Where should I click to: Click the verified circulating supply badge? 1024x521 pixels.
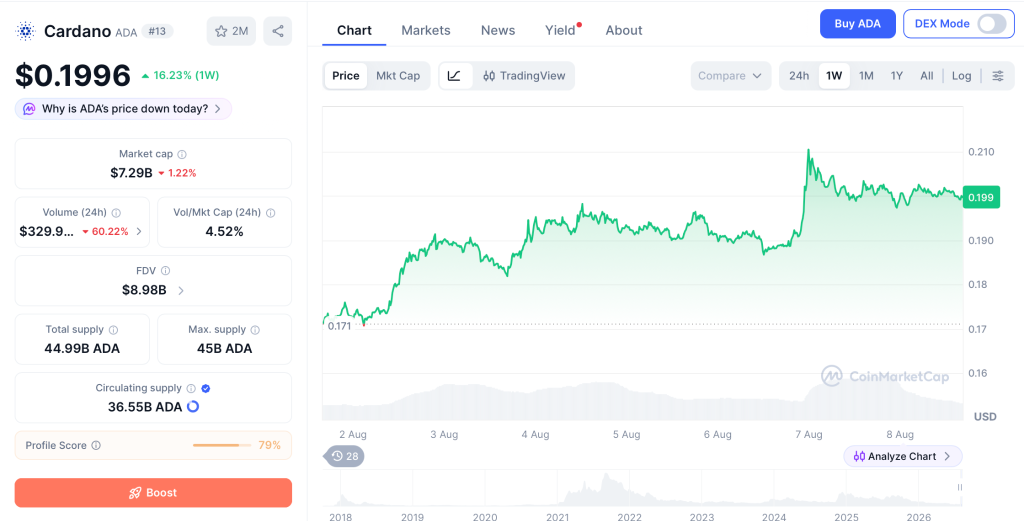(x=206, y=388)
